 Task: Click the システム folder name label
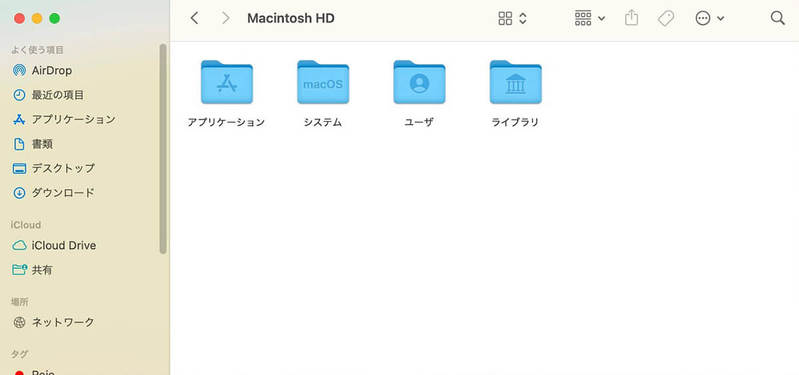click(323, 122)
